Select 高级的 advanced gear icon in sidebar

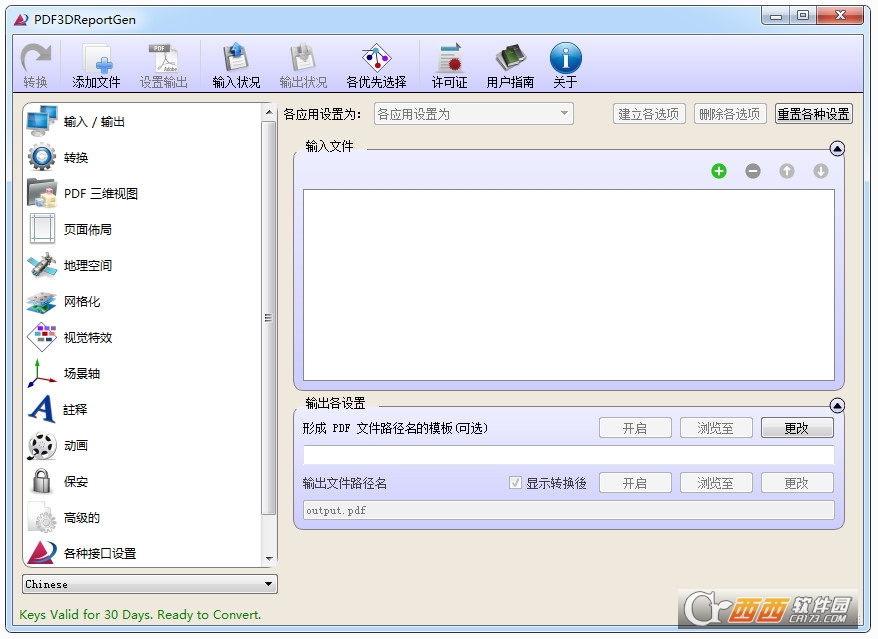42,517
